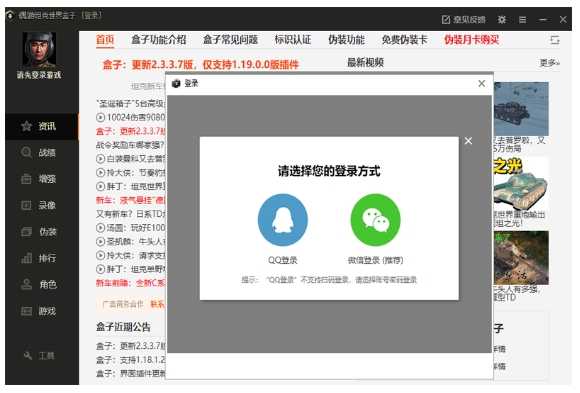
Task: Open 伪装月卡购买 tab
Action: coord(472,40)
